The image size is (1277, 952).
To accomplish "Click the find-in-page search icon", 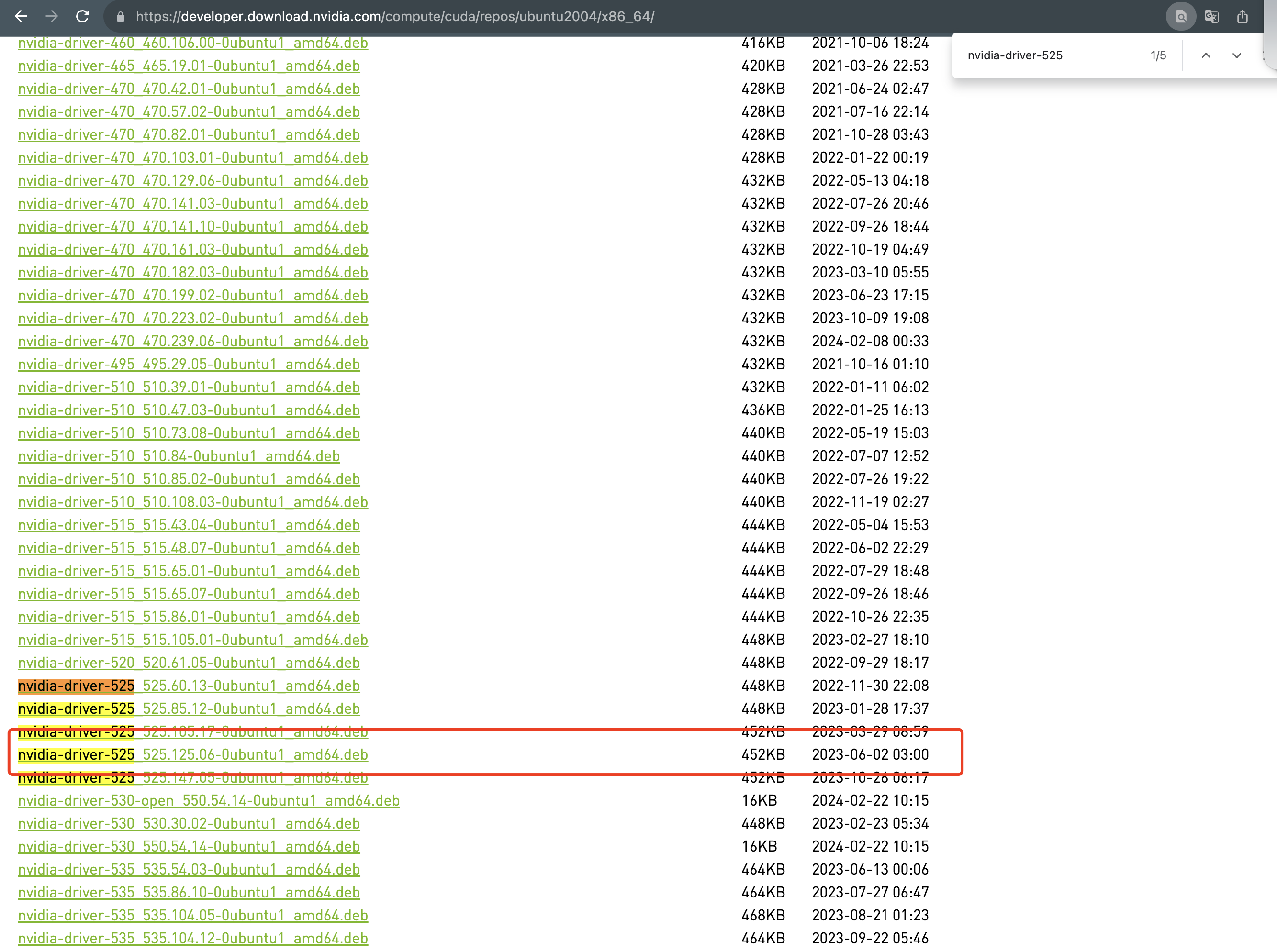I will (x=1181, y=17).
